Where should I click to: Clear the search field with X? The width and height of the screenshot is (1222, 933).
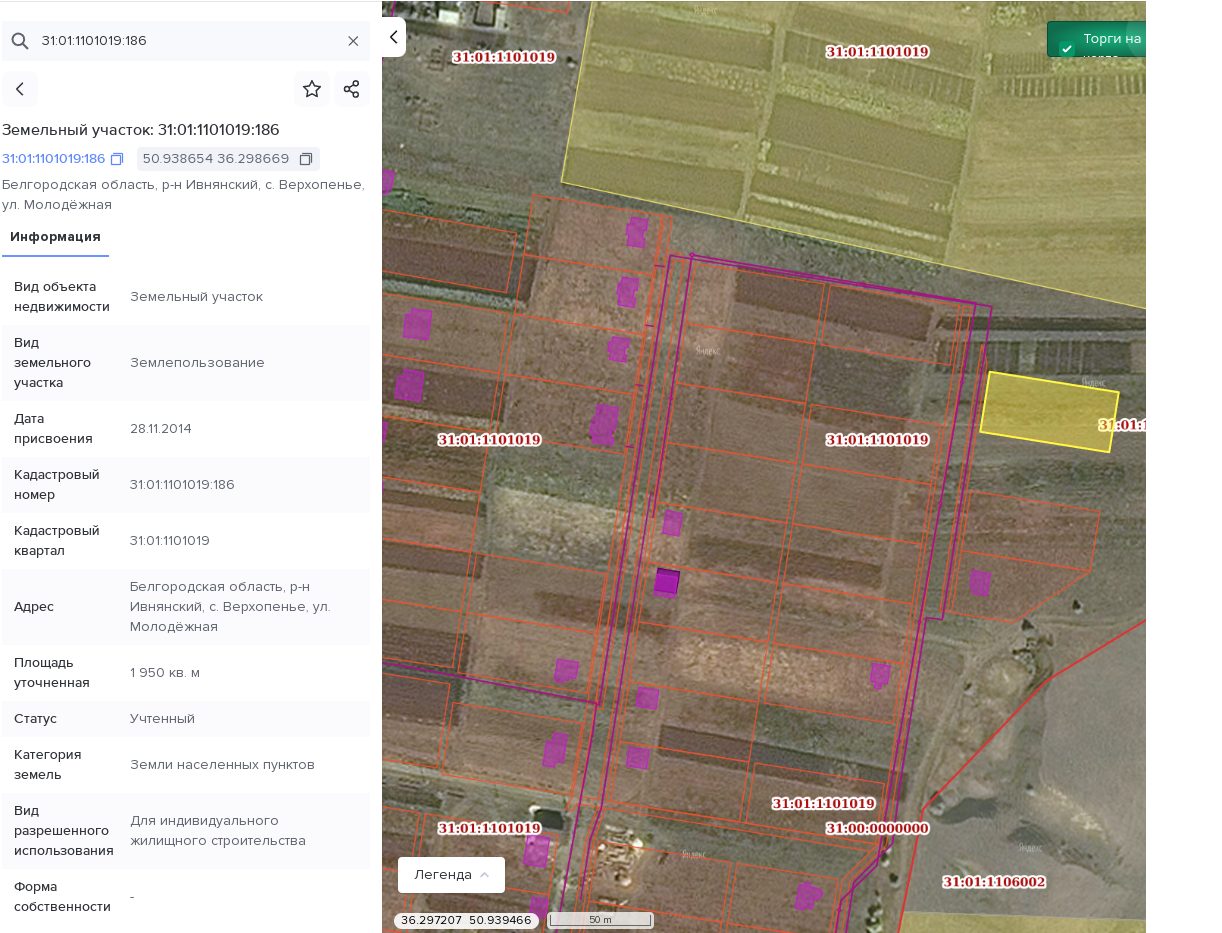pos(353,41)
